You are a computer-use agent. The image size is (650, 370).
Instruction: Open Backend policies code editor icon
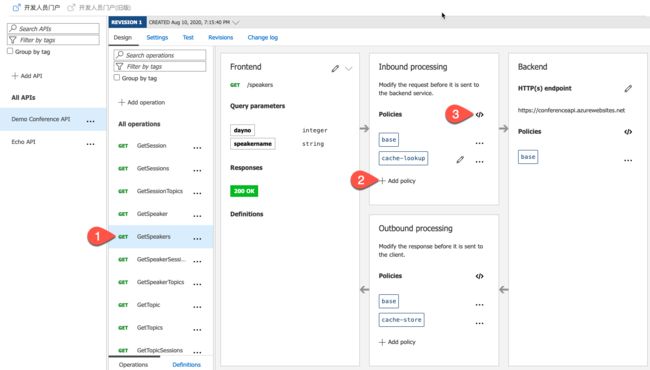click(x=628, y=132)
